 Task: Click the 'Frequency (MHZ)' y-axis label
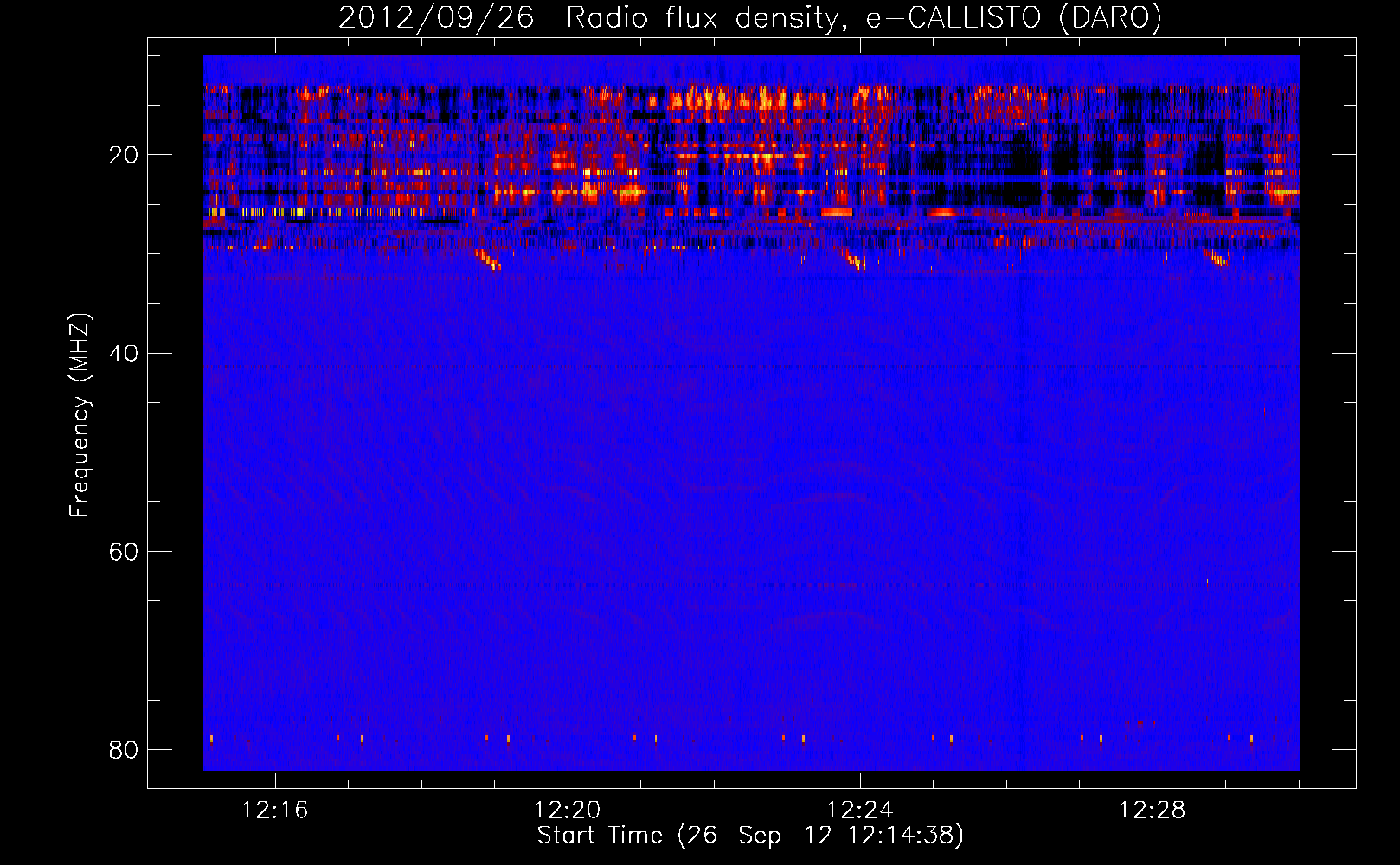(79, 415)
